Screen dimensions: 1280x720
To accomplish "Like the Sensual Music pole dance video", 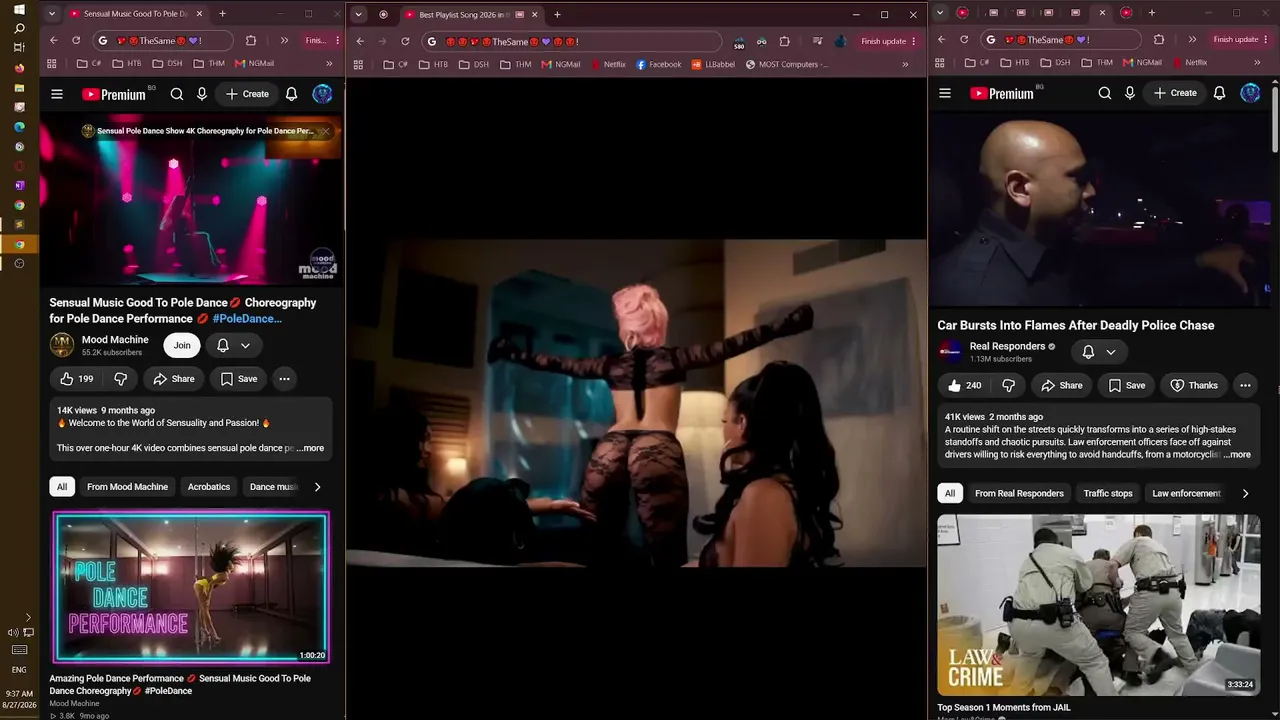I will tap(77, 379).
